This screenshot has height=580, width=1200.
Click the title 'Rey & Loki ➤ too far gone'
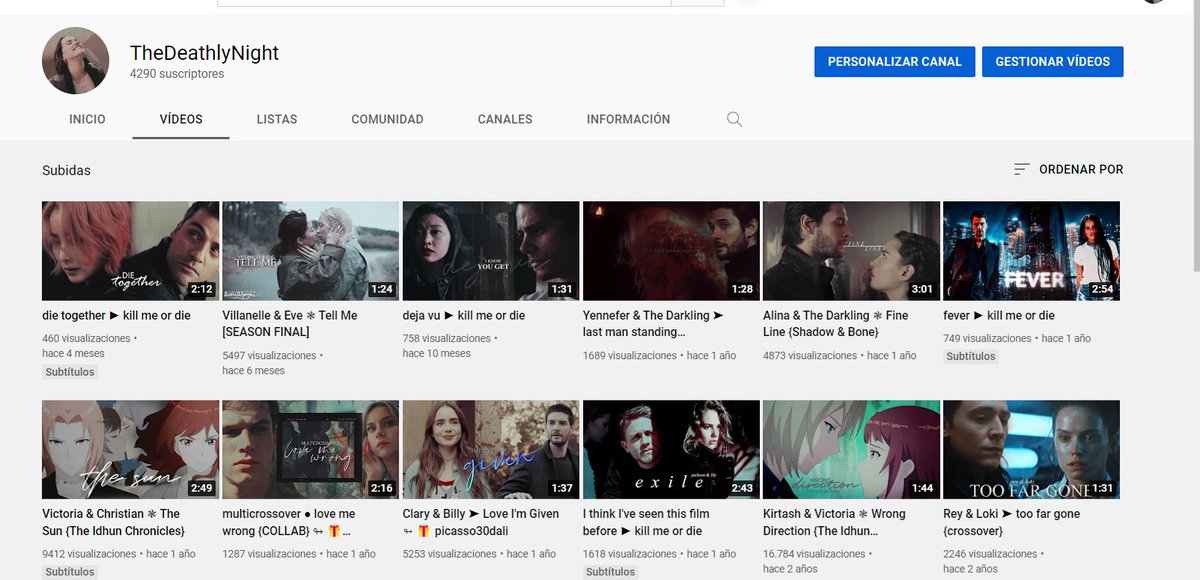[1012, 522]
